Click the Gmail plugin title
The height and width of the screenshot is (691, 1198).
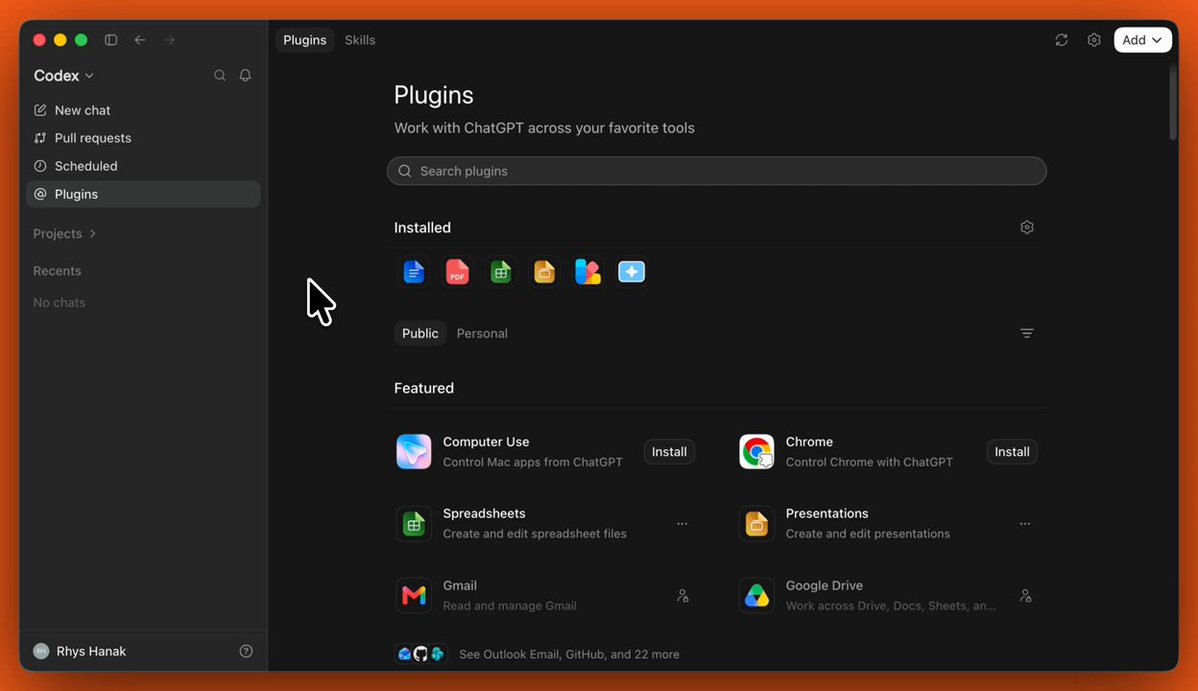[460, 586]
